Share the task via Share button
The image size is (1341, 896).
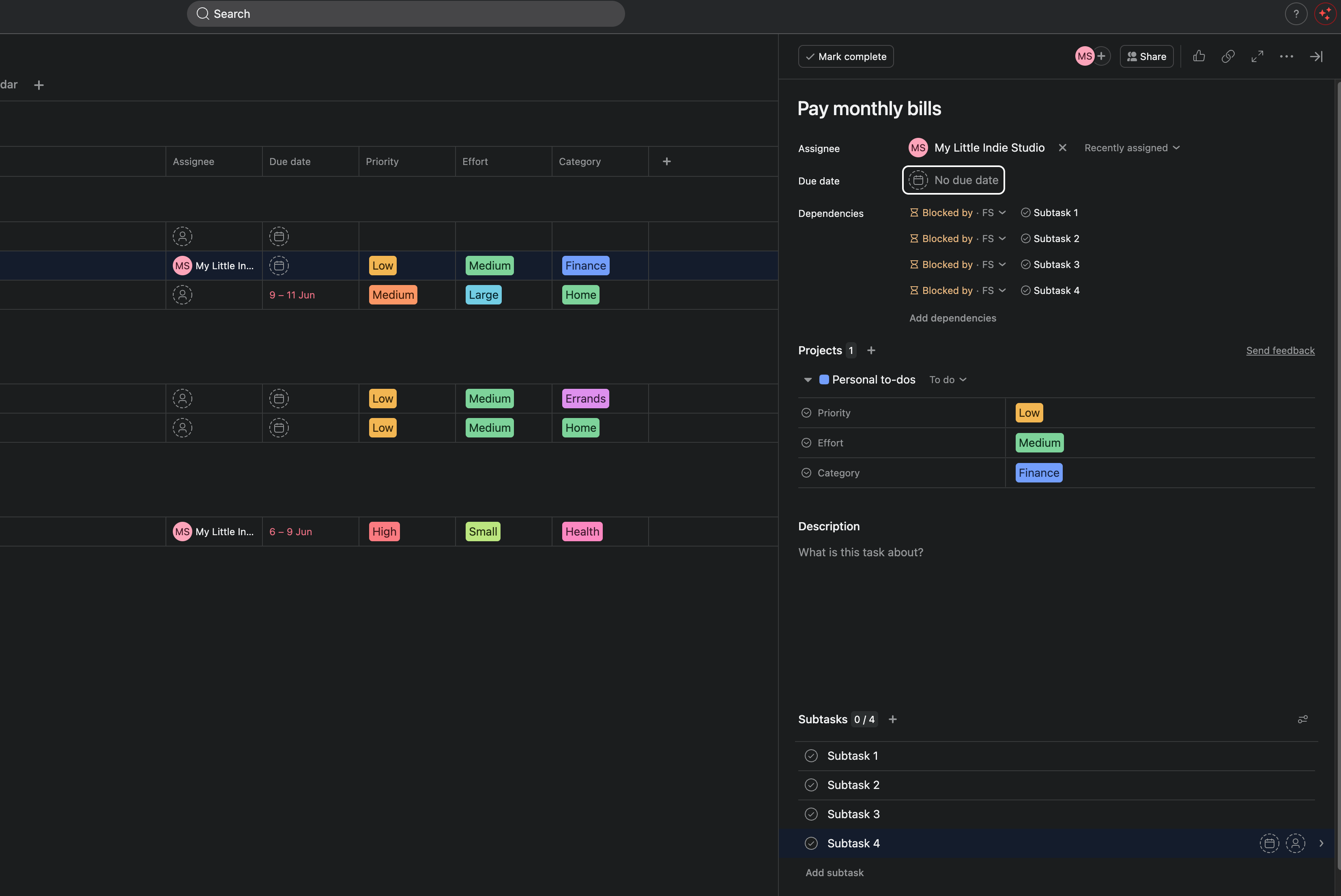(1146, 56)
